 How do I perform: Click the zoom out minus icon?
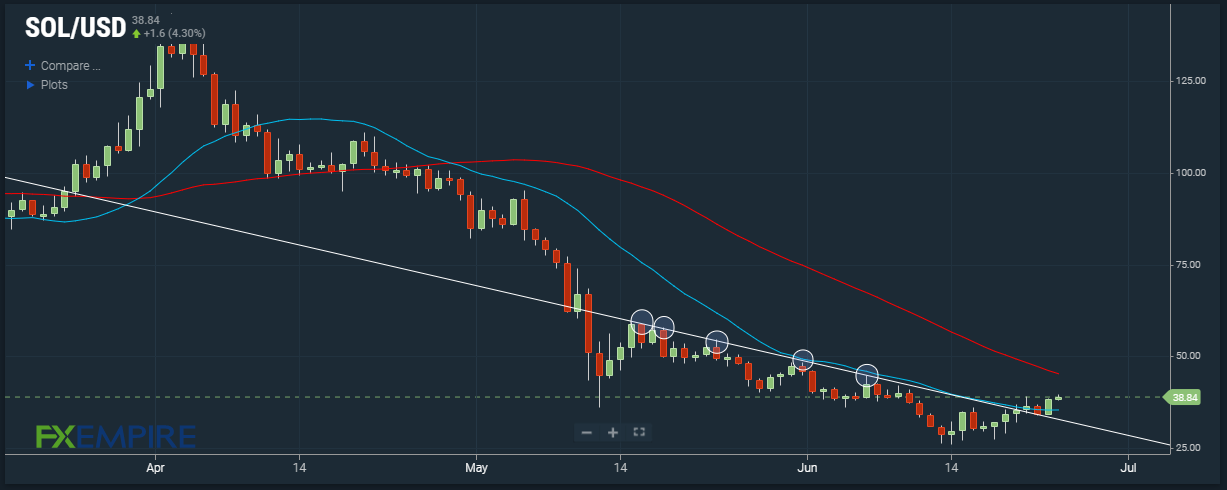[x=587, y=432]
